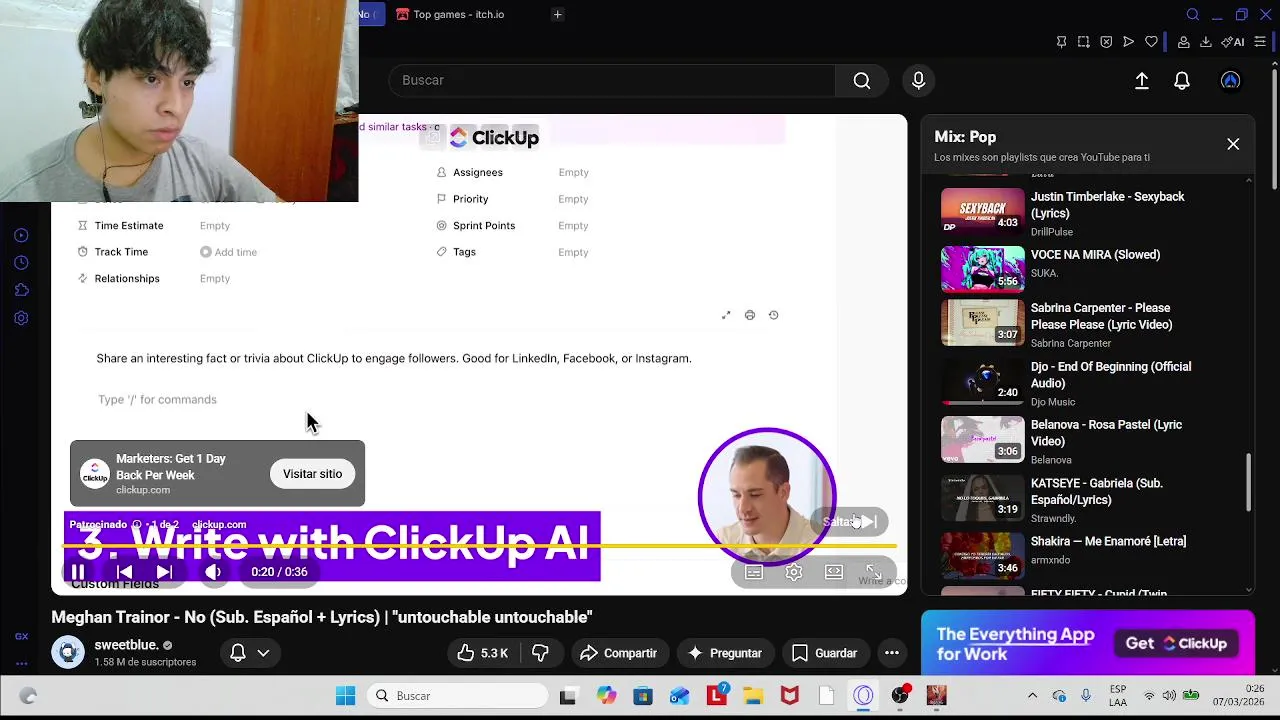Click the YouTube search input field
Image resolution: width=1280 pixels, height=720 pixels.
pos(612,80)
